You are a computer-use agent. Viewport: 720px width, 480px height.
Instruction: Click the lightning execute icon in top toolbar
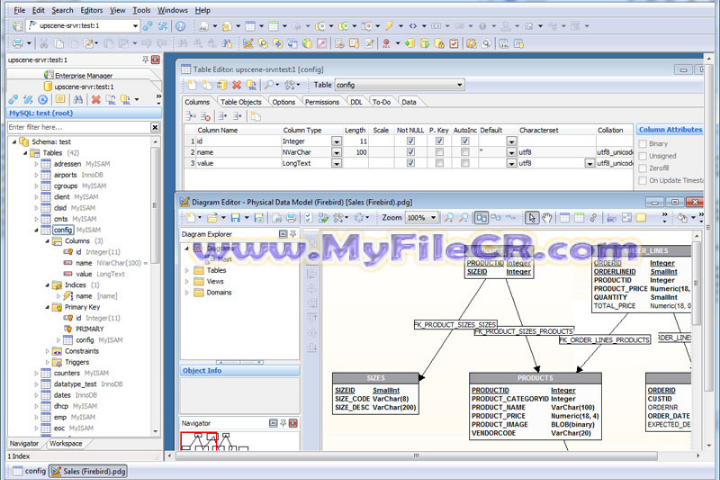tap(389, 26)
